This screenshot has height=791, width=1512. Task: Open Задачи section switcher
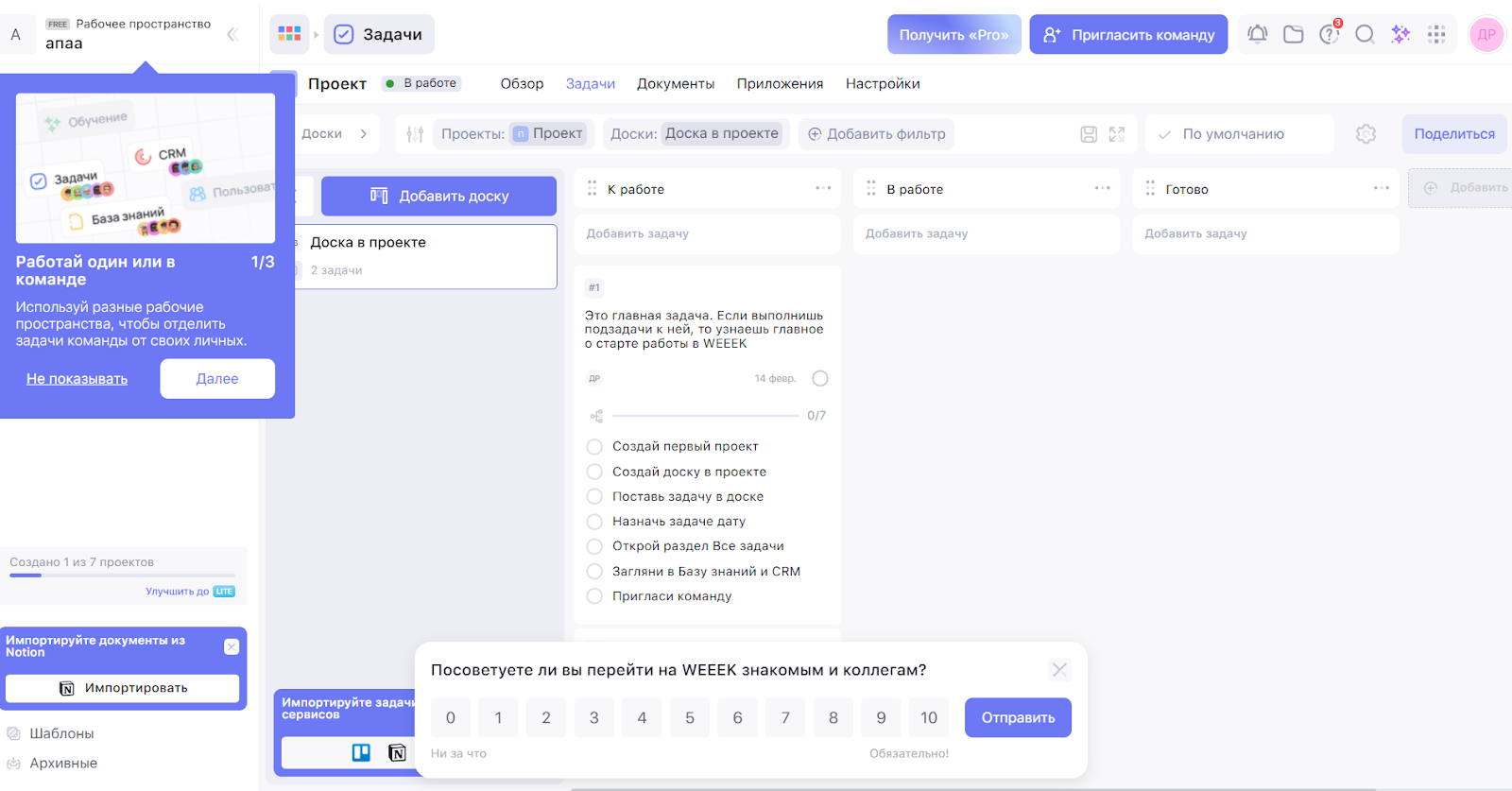379,34
